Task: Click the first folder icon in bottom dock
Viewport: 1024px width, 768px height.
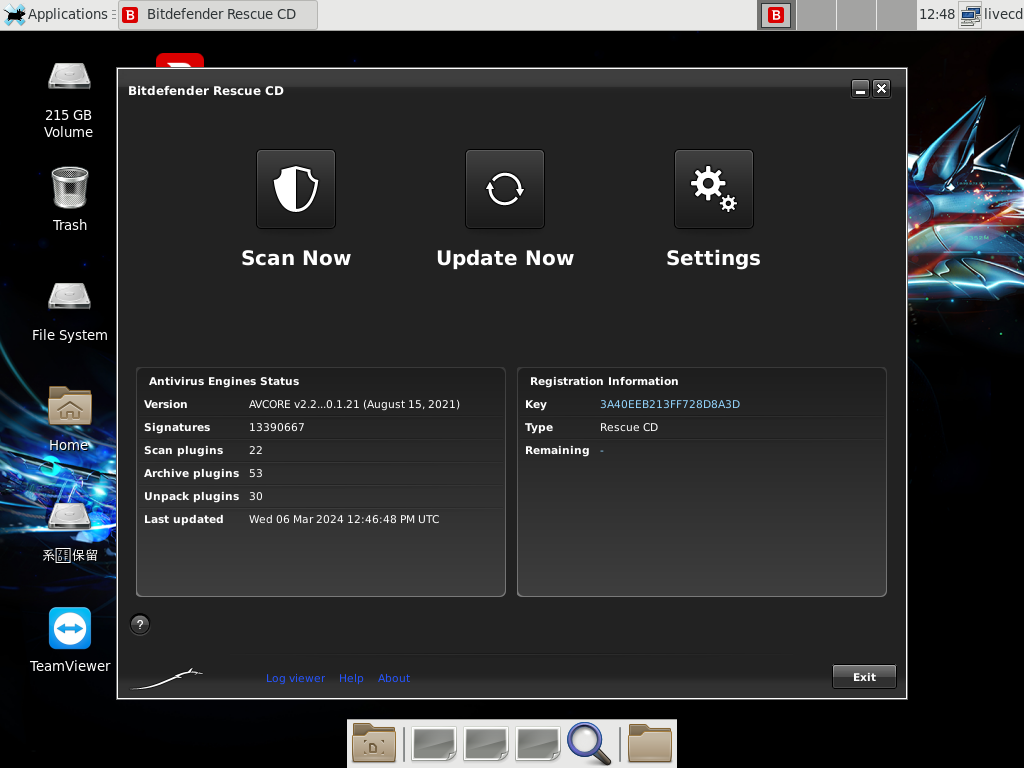Action: [374, 743]
